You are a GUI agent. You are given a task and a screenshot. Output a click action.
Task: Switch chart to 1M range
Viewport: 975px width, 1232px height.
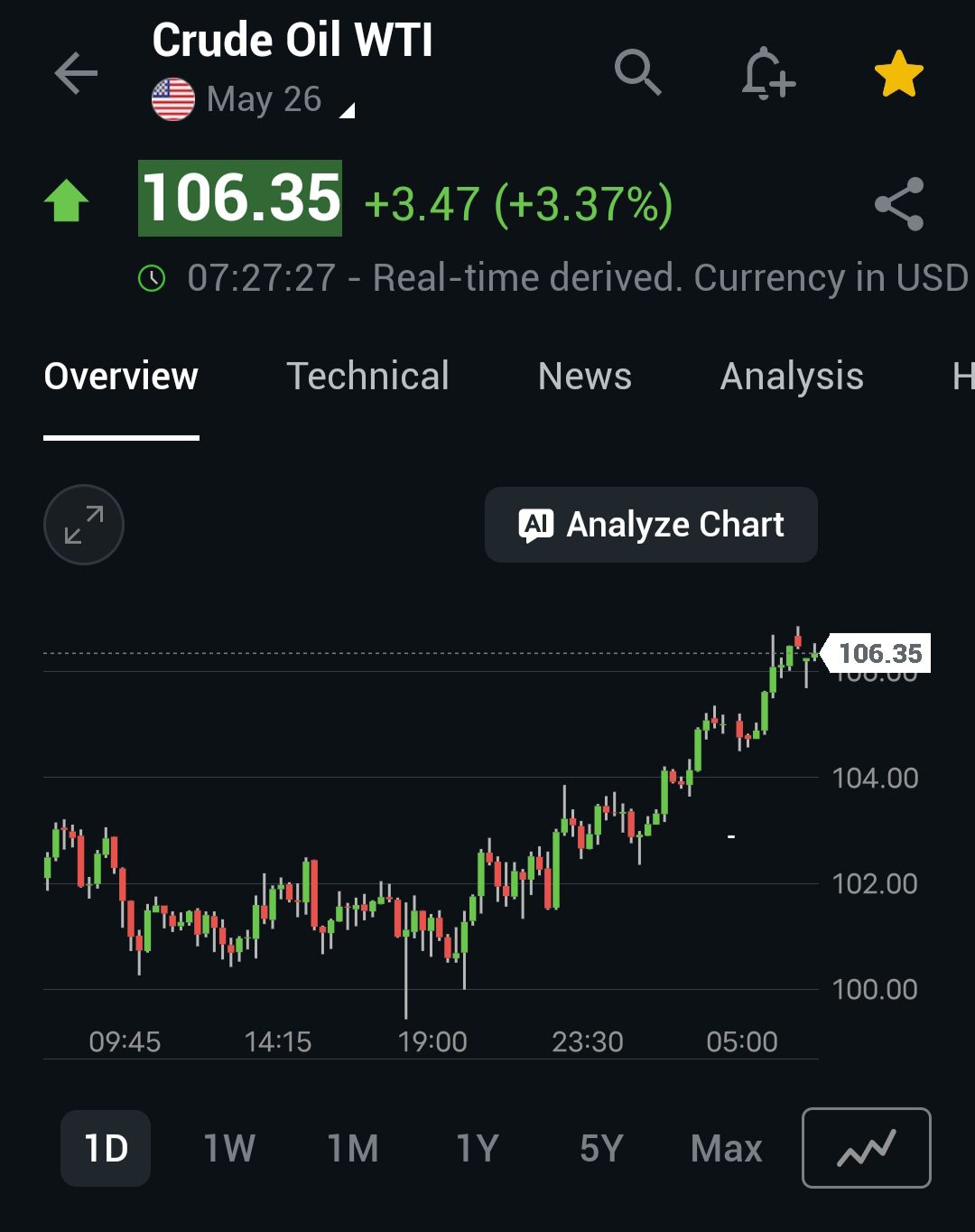click(353, 1148)
